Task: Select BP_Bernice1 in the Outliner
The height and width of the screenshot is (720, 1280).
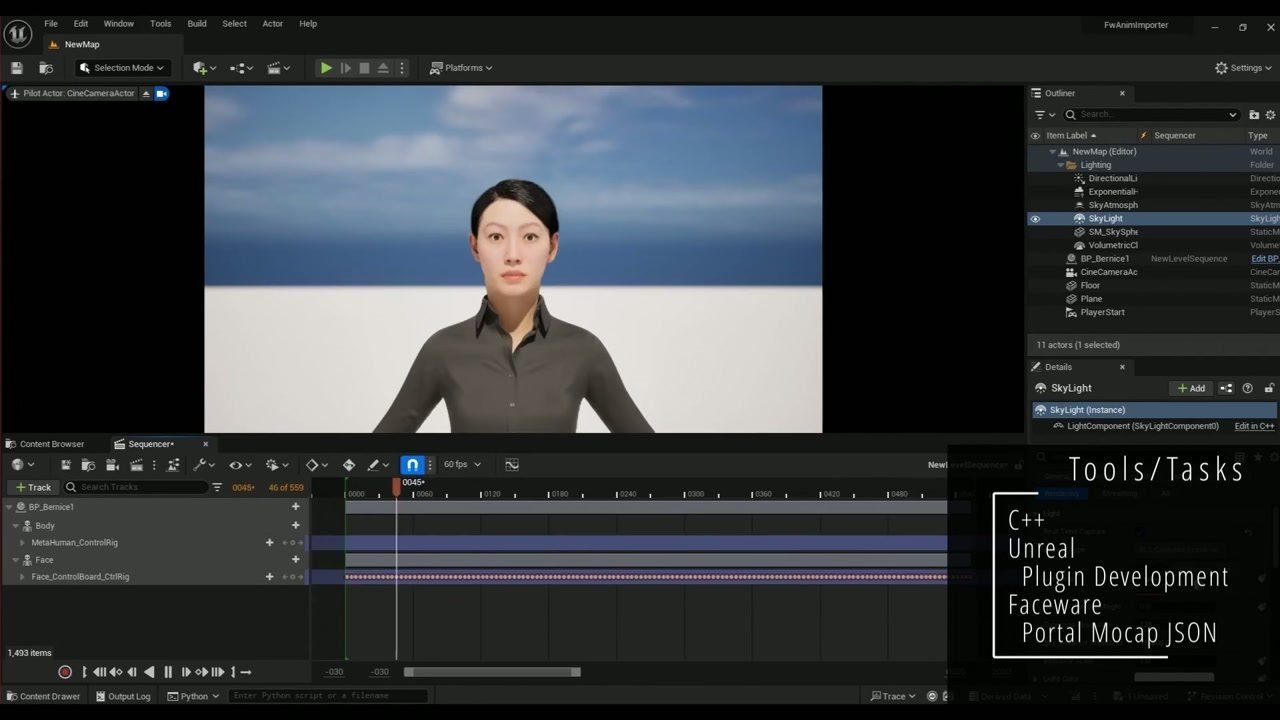Action: (1104, 259)
